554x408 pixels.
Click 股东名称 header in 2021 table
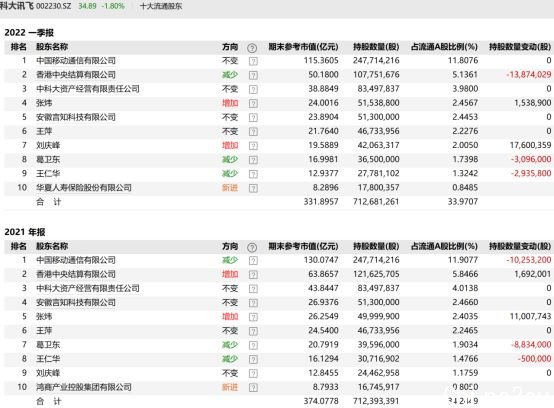tap(52, 246)
